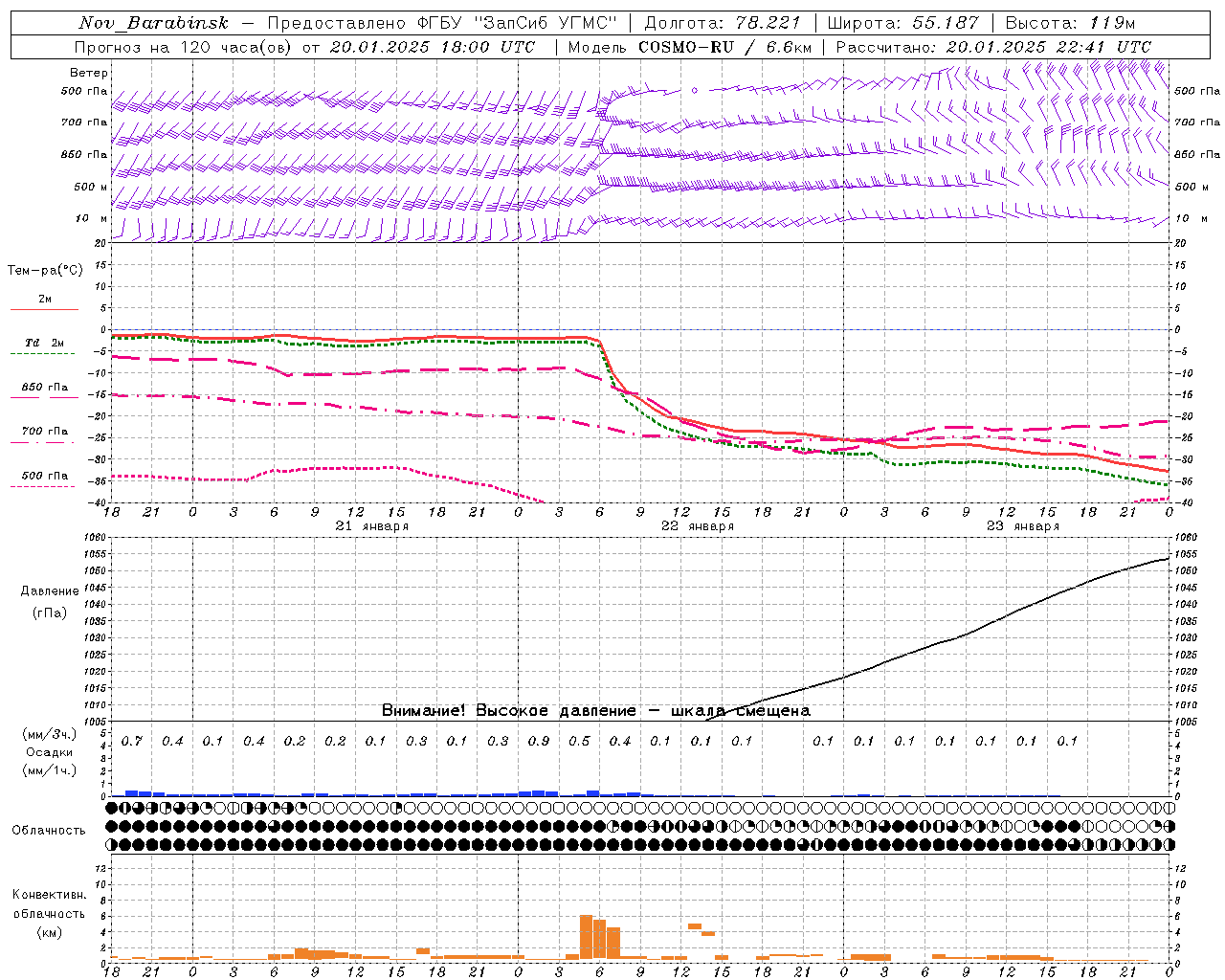The image size is (1225, 980).
Task: Click the precipitation value "0.9"
Action: click(539, 742)
